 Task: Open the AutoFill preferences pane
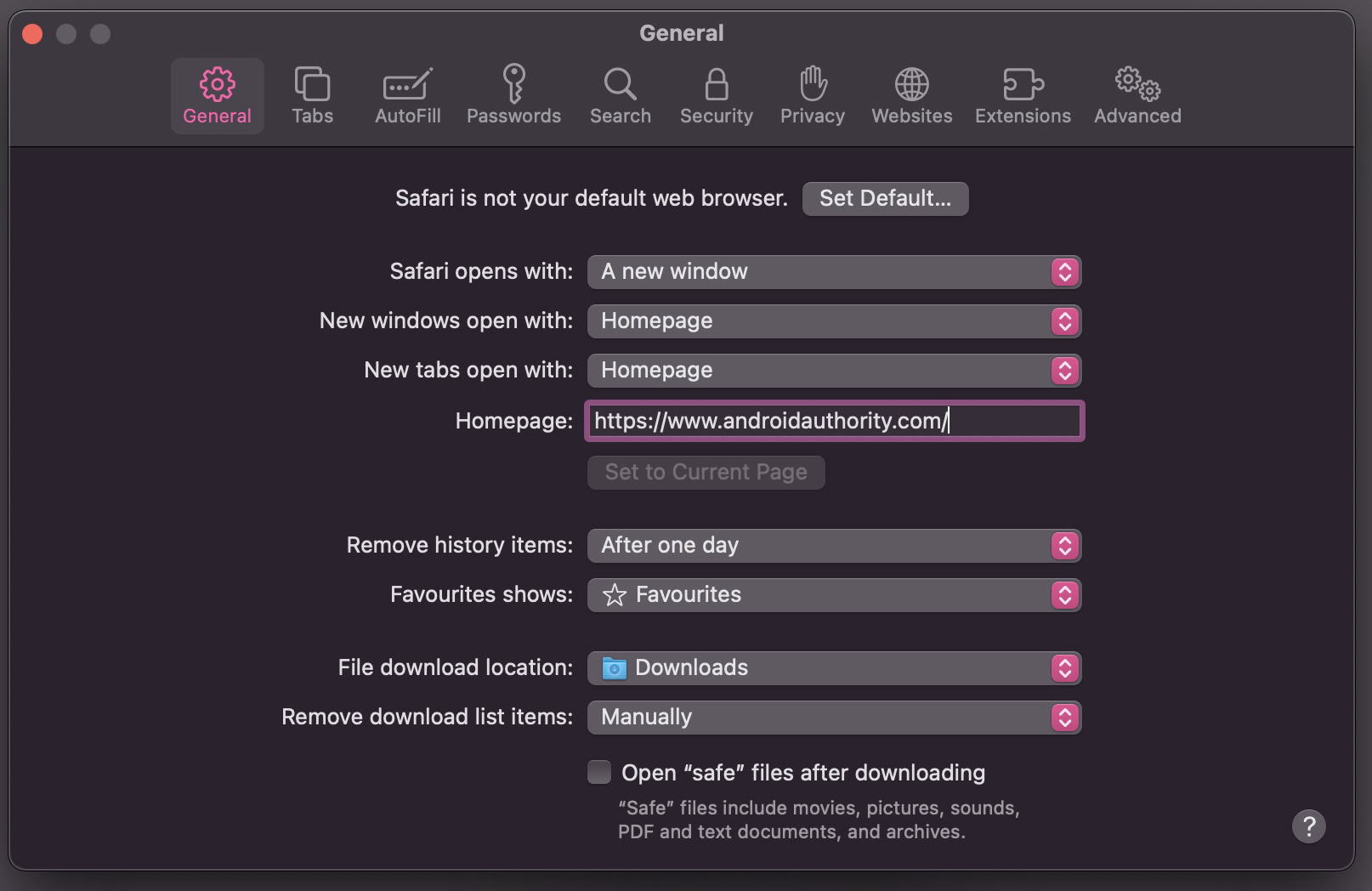tap(408, 95)
